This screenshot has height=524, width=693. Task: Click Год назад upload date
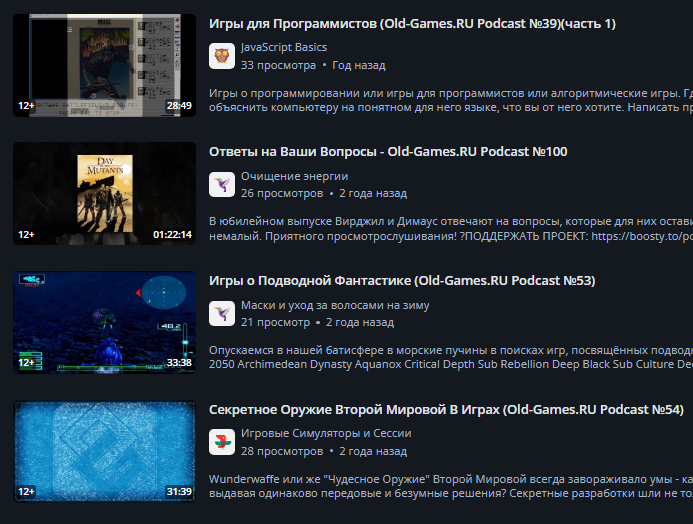(x=359, y=65)
